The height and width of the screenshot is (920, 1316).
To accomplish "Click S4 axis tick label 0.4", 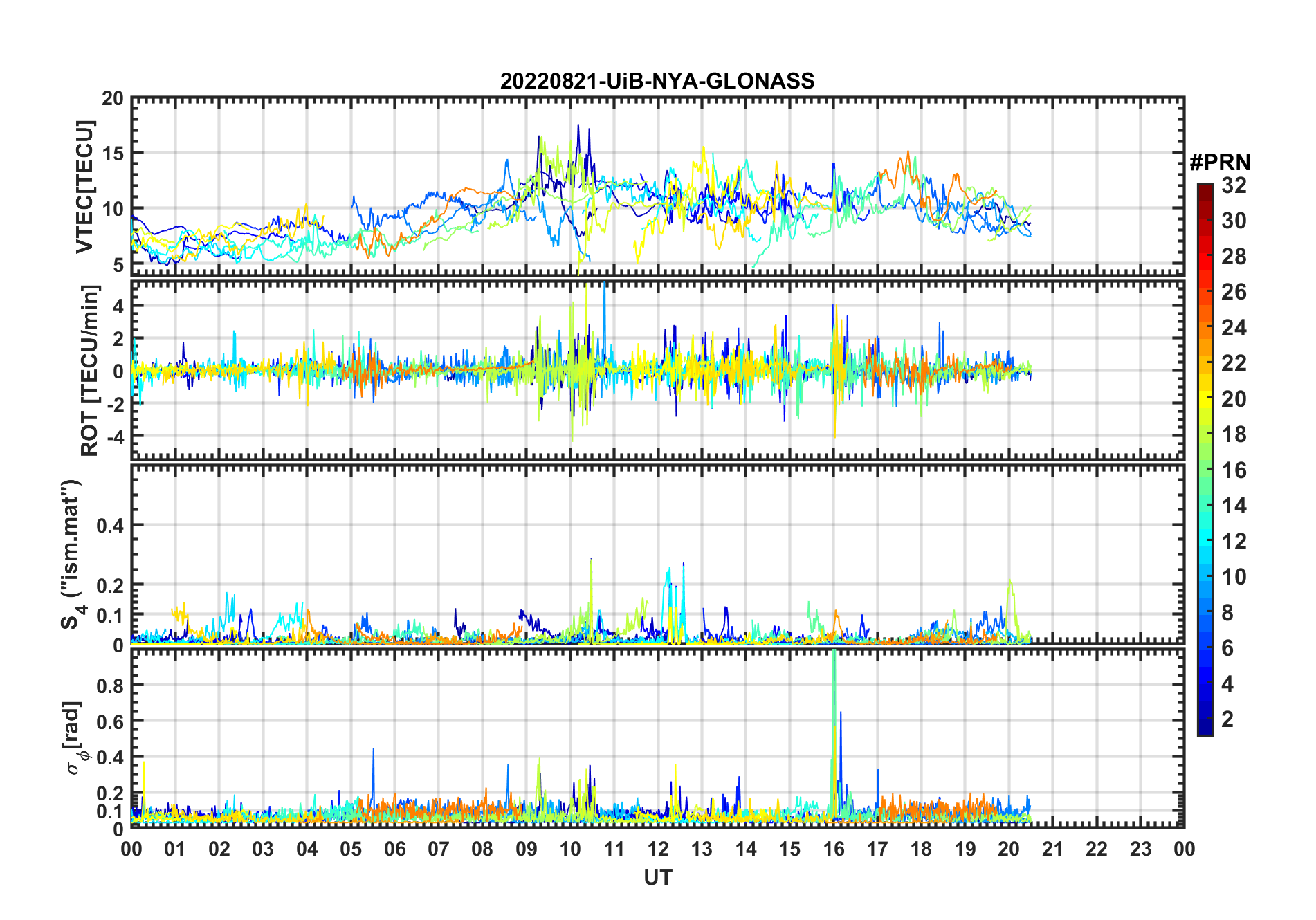I will tap(110, 526).
